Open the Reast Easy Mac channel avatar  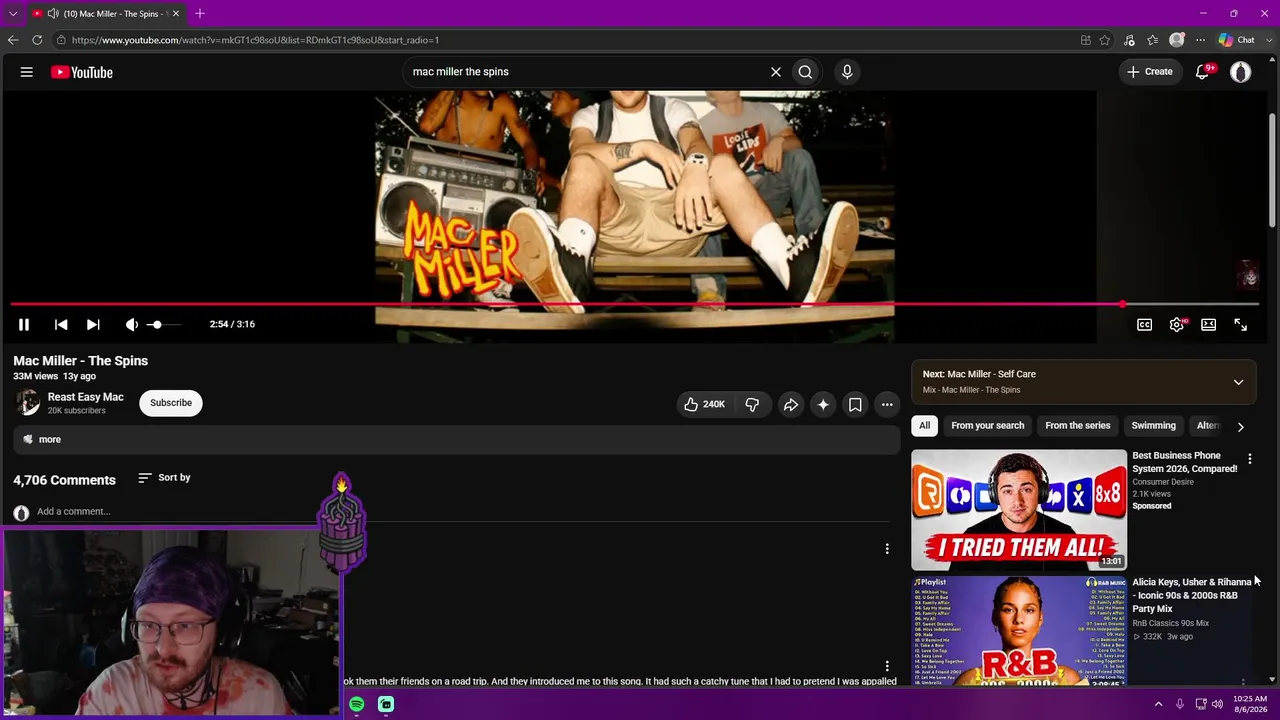(x=28, y=402)
